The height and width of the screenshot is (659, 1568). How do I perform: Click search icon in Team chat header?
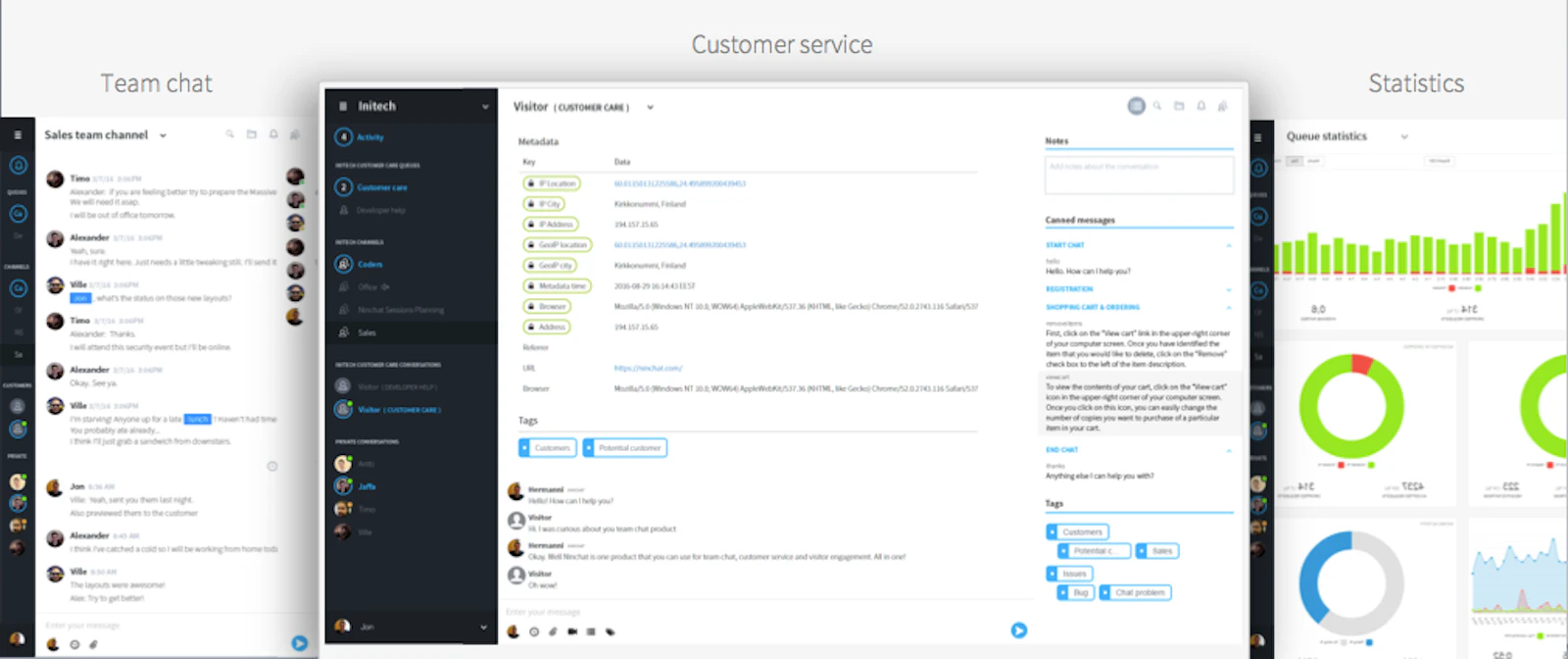pos(230,134)
